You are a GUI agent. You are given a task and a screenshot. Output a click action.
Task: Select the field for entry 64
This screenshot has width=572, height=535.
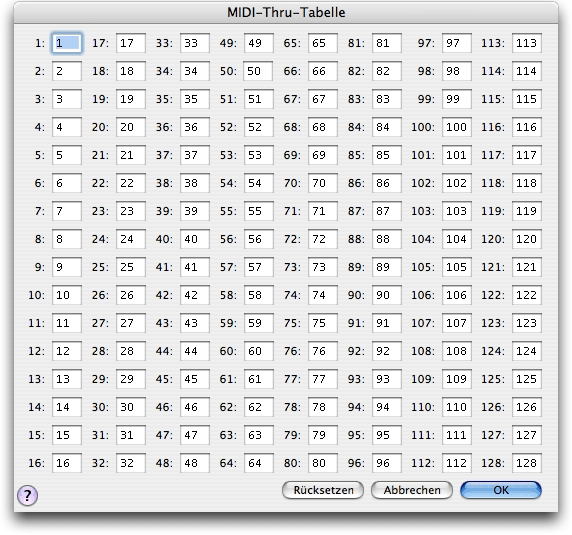[x=259, y=463]
